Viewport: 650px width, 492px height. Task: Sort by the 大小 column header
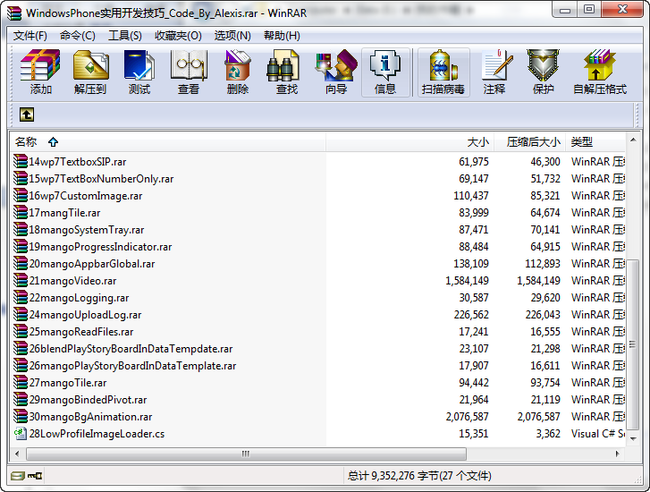(410, 142)
